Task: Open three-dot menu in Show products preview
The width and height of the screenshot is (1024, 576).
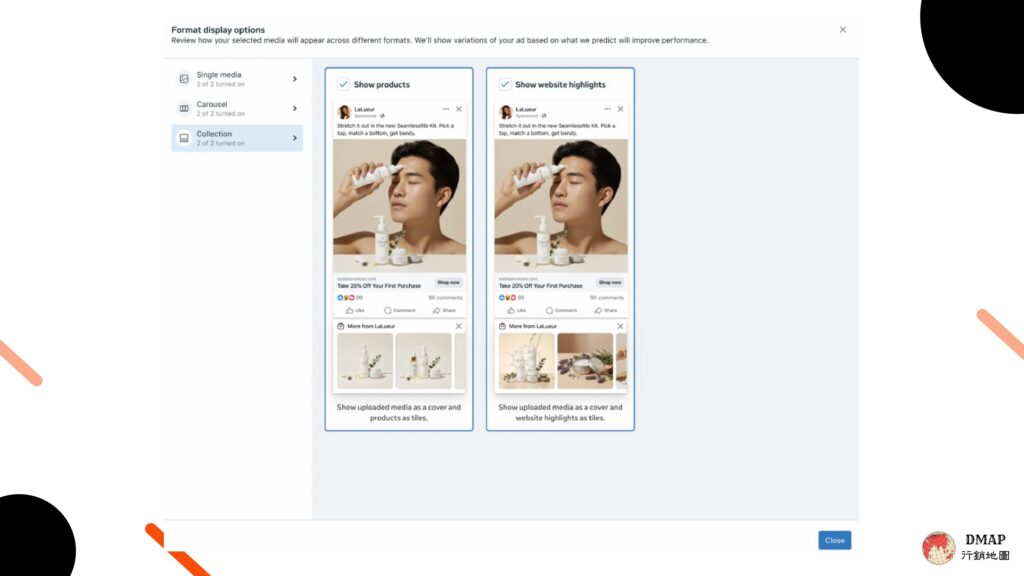Action: point(446,109)
